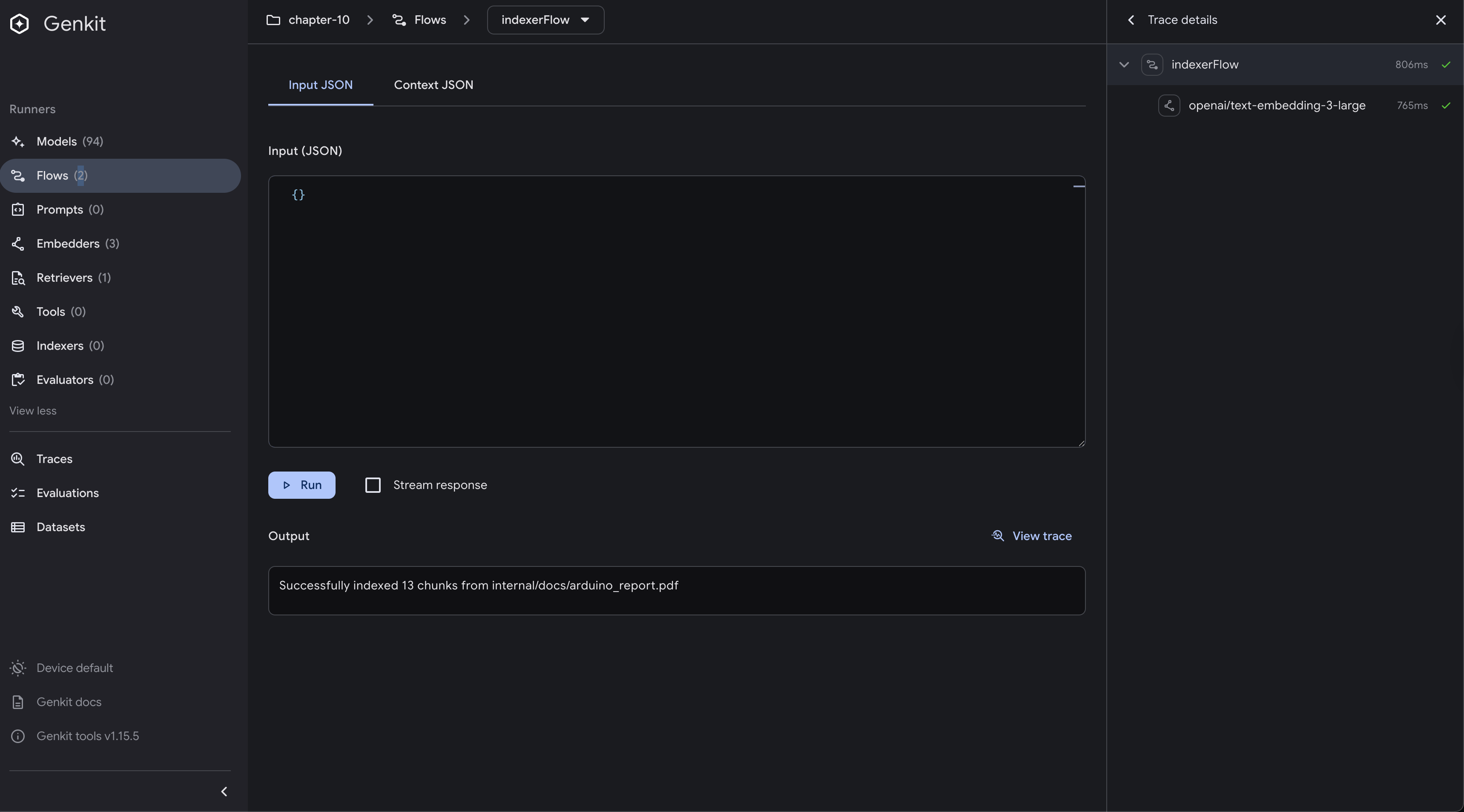Open the Embedders section
This screenshot has height=812, width=1464.
[120, 243]
